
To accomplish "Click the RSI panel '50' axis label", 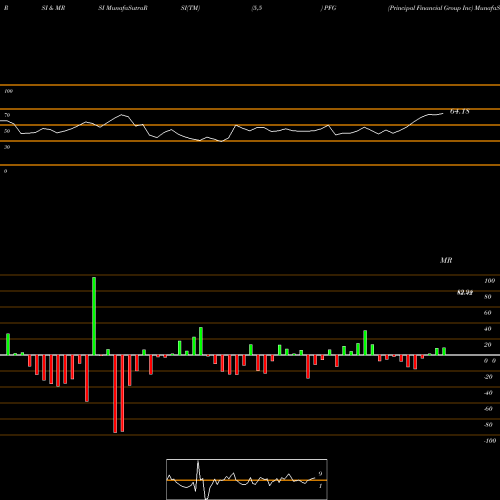I will coord(7,131).
